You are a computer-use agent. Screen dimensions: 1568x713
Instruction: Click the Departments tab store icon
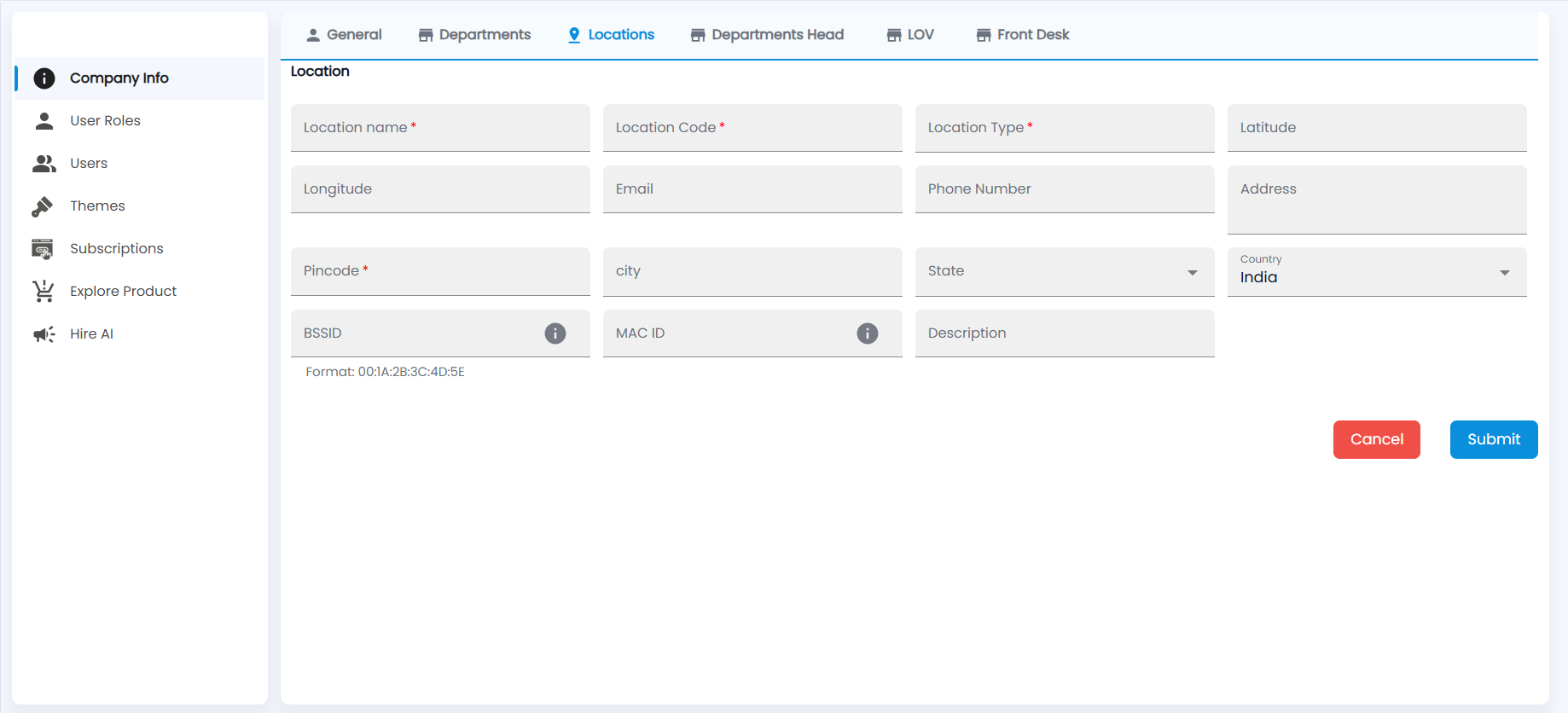[426, 35]
